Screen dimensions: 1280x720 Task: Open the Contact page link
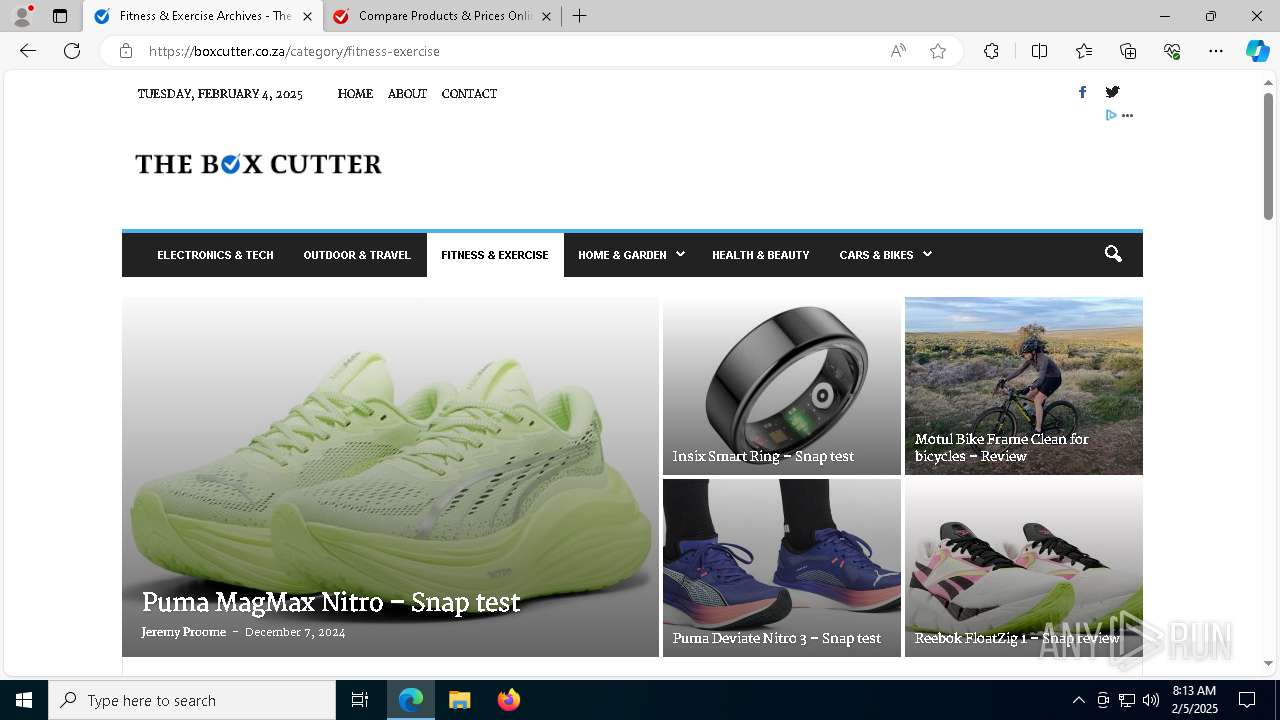(469, 94)
